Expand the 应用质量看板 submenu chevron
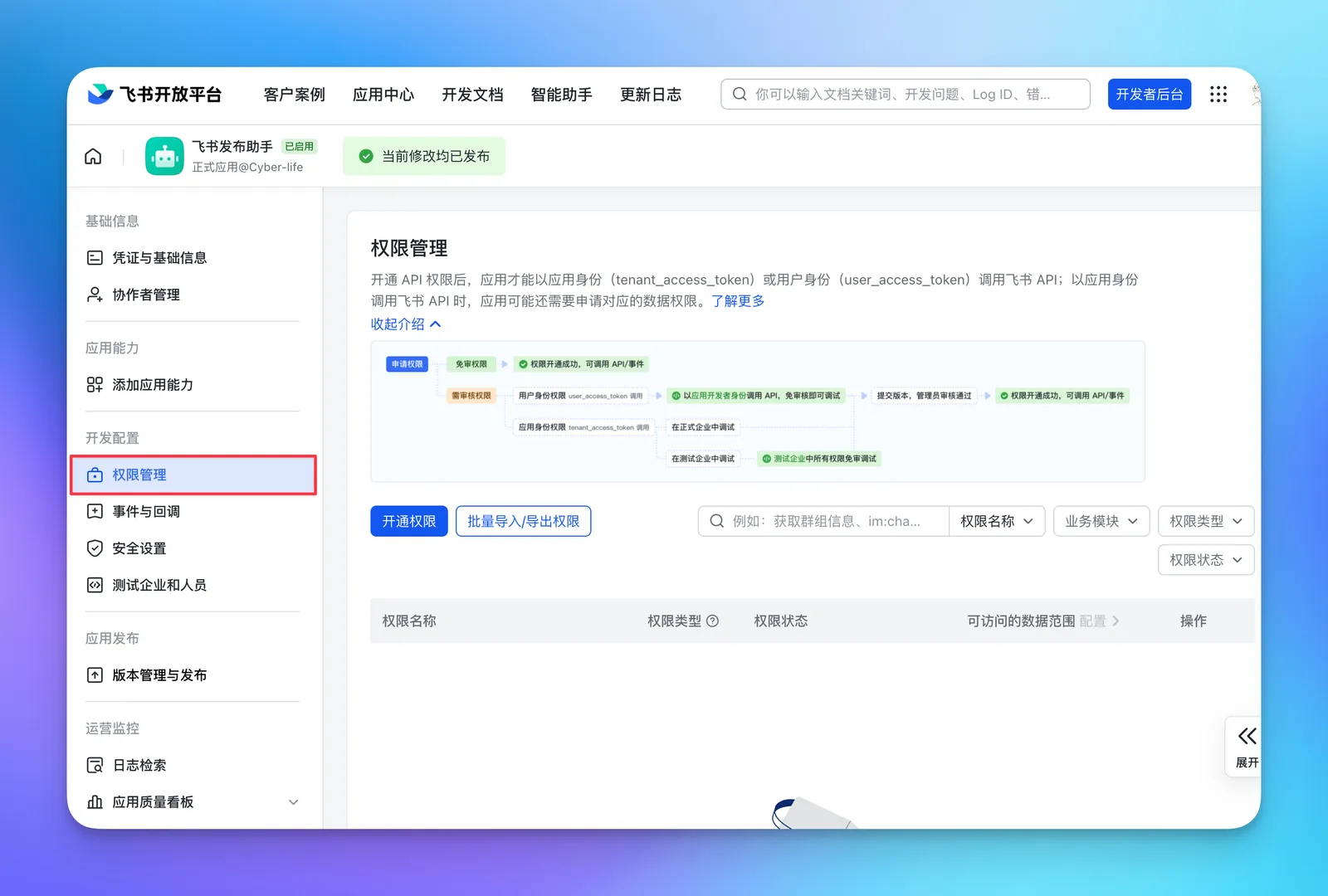 coord(293,802)
